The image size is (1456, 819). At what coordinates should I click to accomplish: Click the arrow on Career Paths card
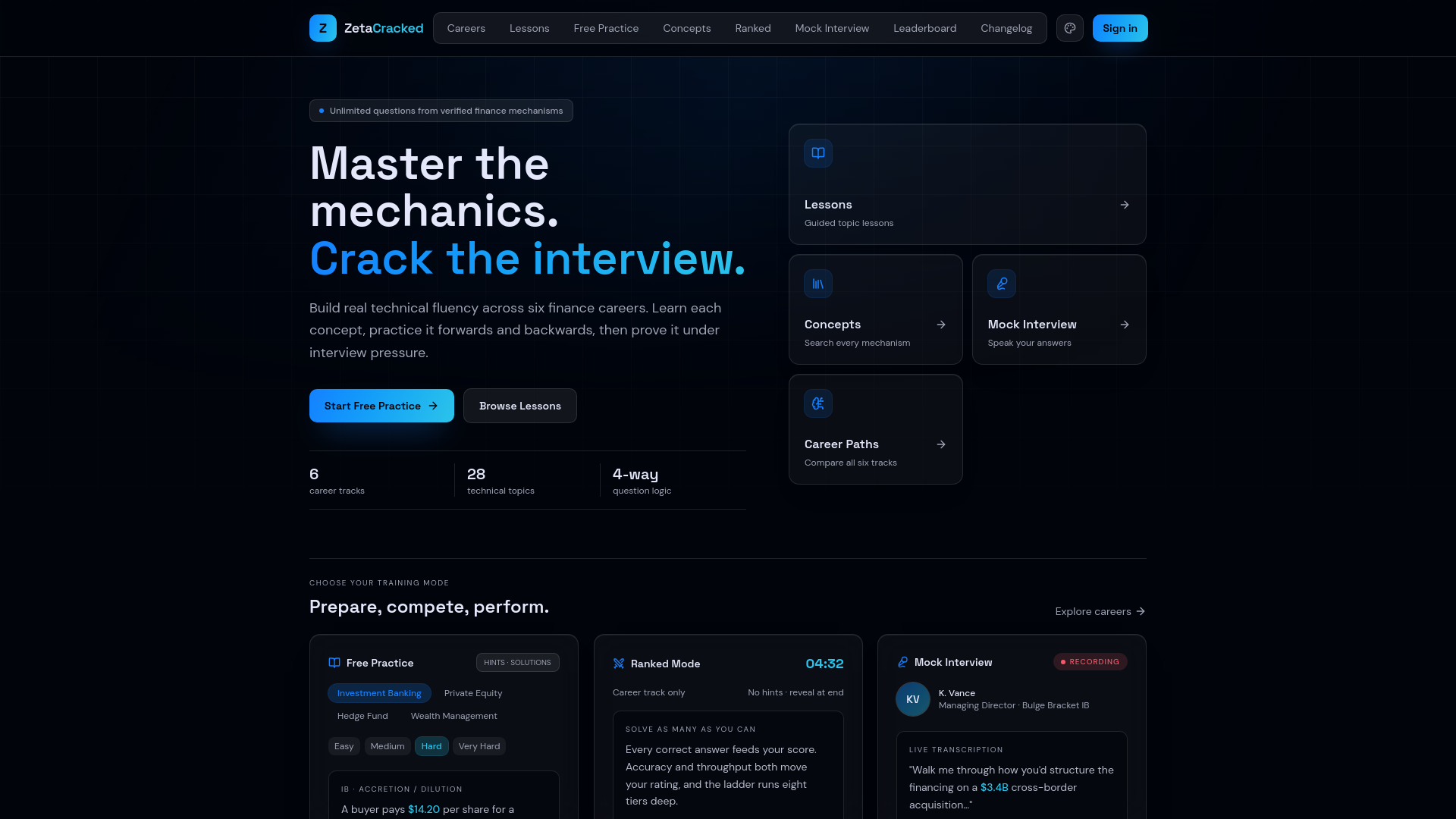(x=941, y=444)
